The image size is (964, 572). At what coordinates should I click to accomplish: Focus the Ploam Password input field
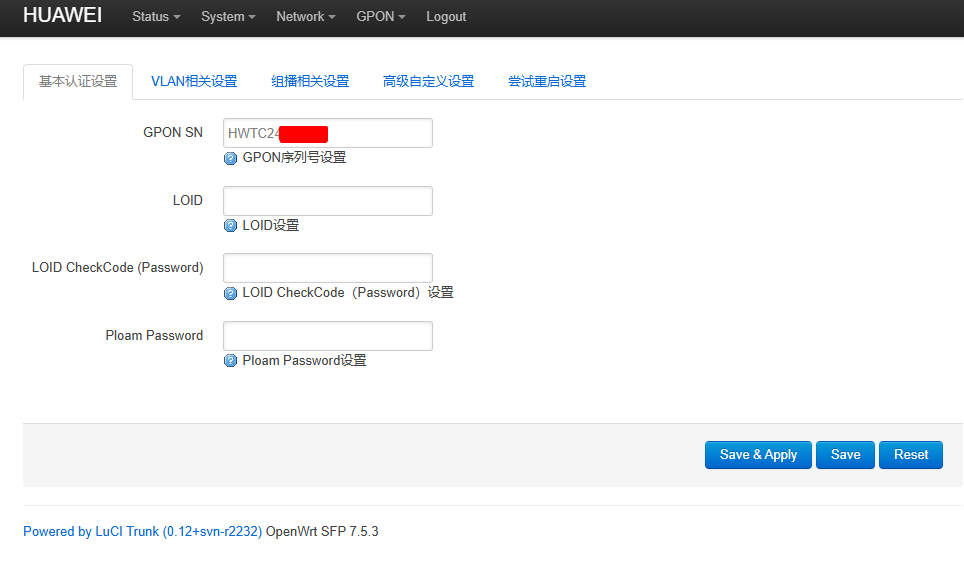pos(328,336)
